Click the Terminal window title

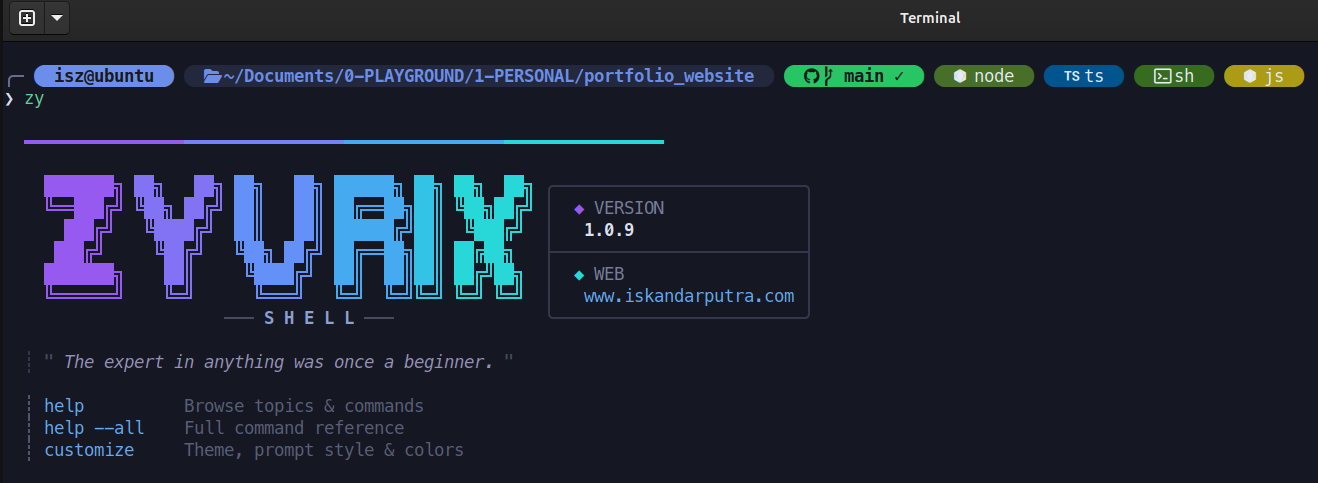(929, 18)
